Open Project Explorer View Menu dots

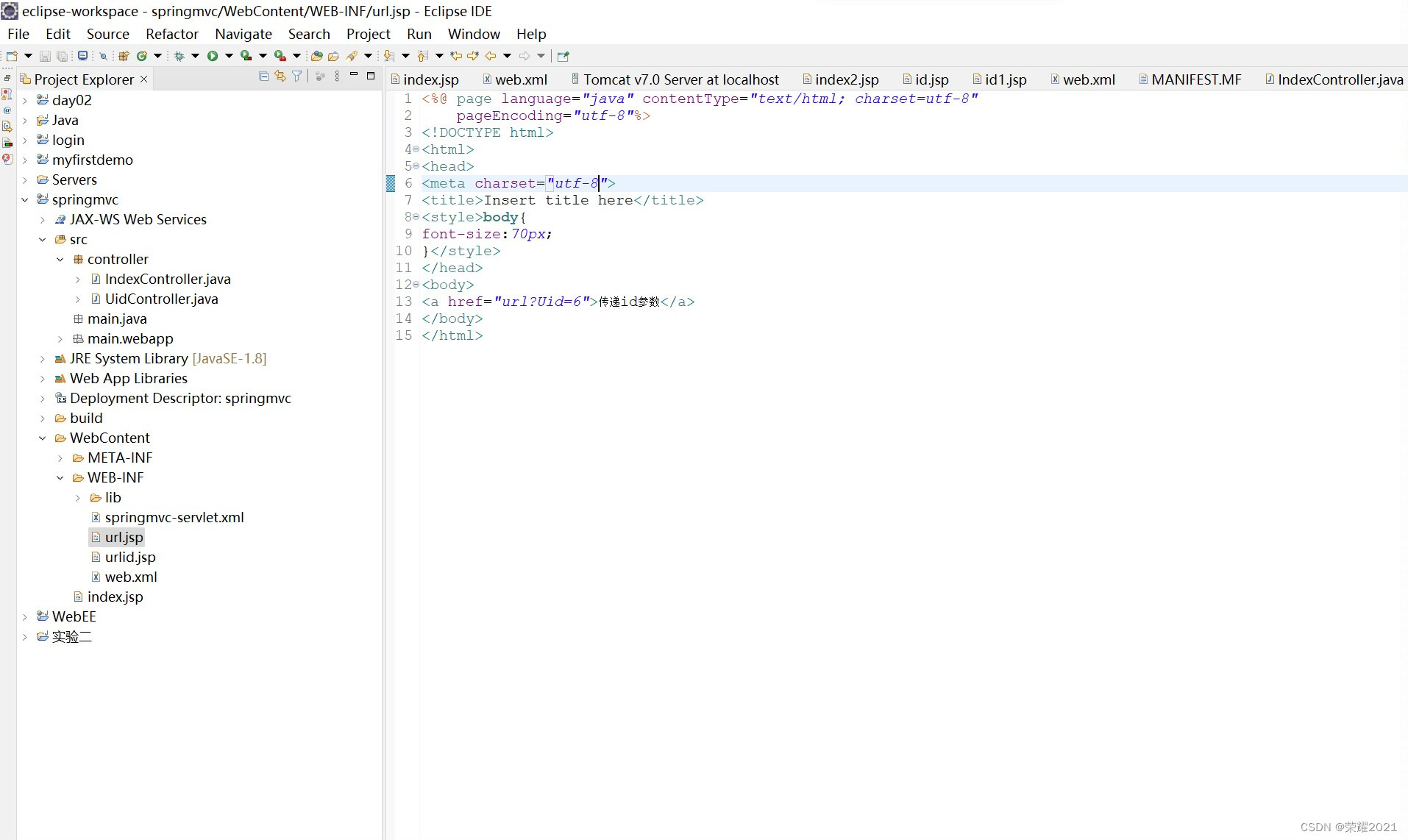coord(337,76)
